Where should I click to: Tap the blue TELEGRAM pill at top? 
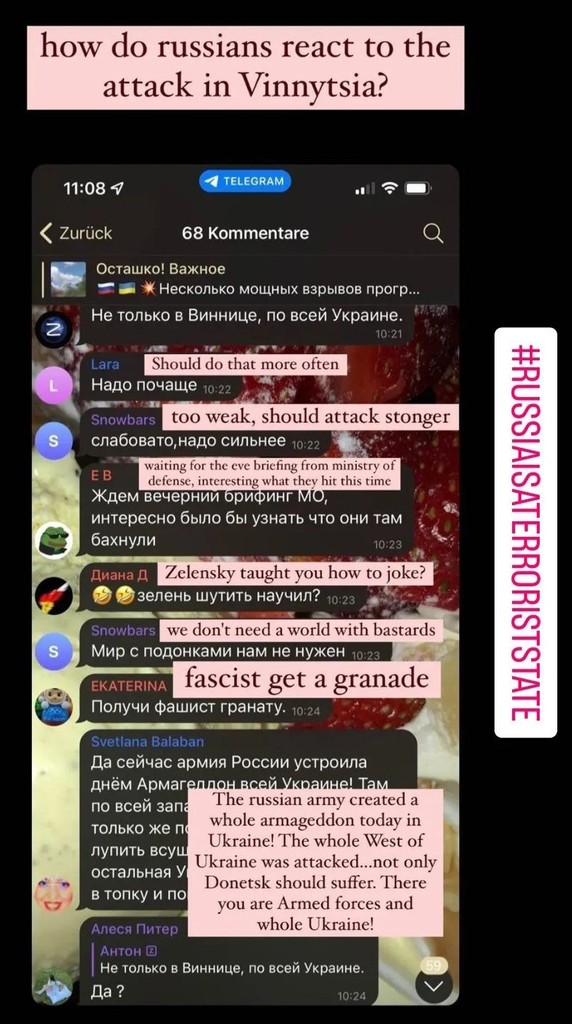(245, 182)
